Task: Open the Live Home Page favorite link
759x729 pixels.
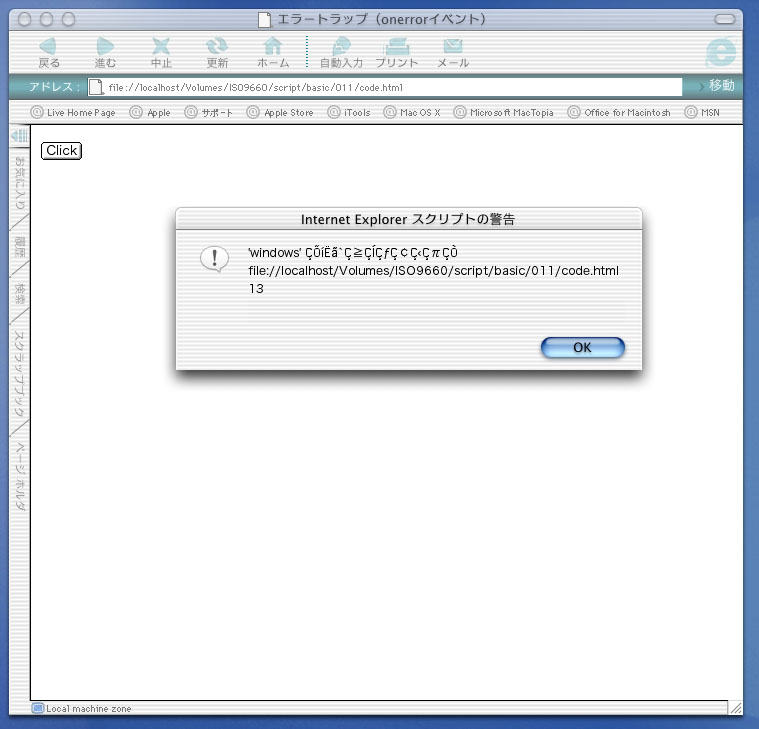Action: pyautogui.click(x=73, y=112)
